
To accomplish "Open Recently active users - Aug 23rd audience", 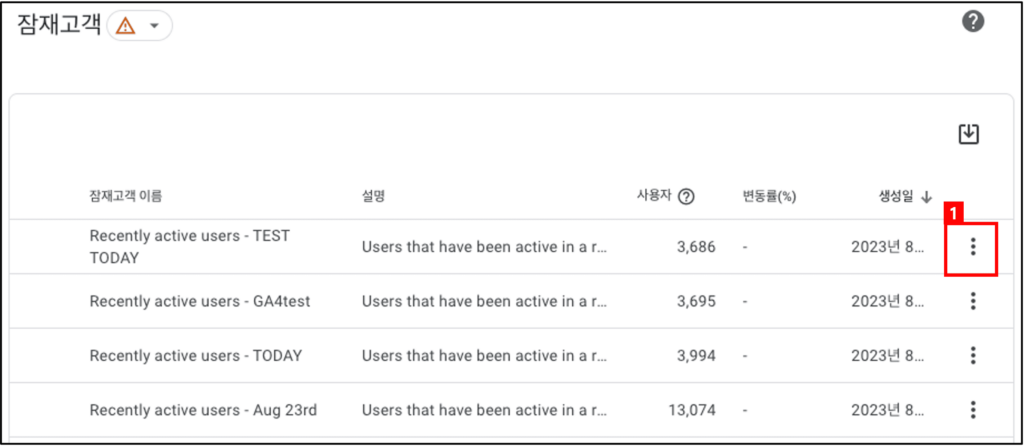I will pyautogui.click(x=203, y=410).
